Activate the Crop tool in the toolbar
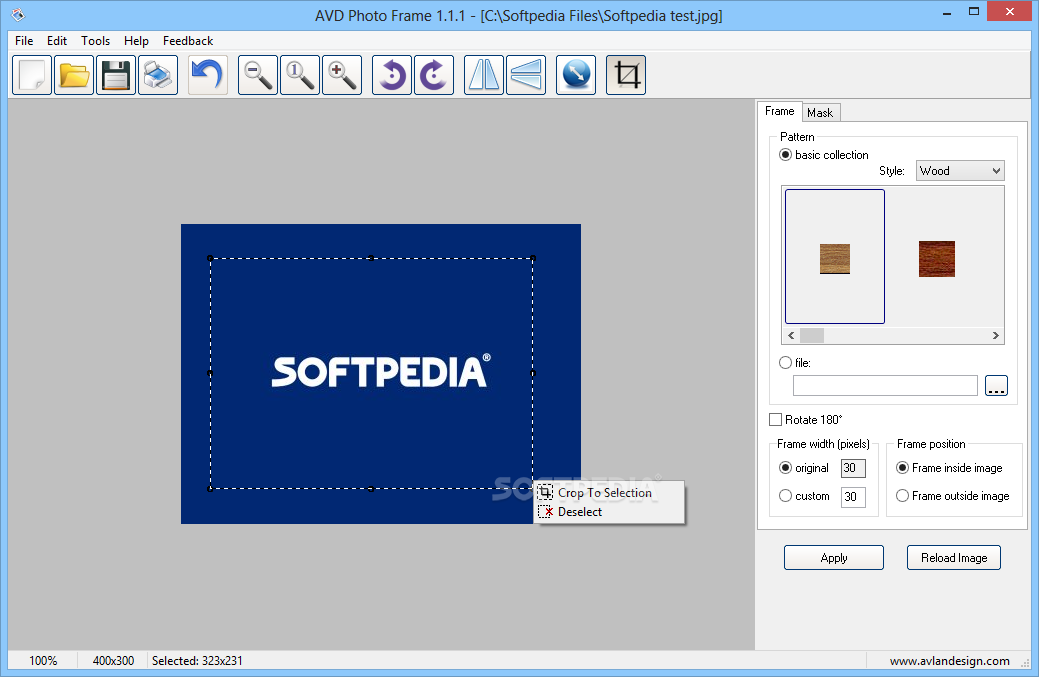This screenshot has width=1039, height=677. tap(626, 75)
